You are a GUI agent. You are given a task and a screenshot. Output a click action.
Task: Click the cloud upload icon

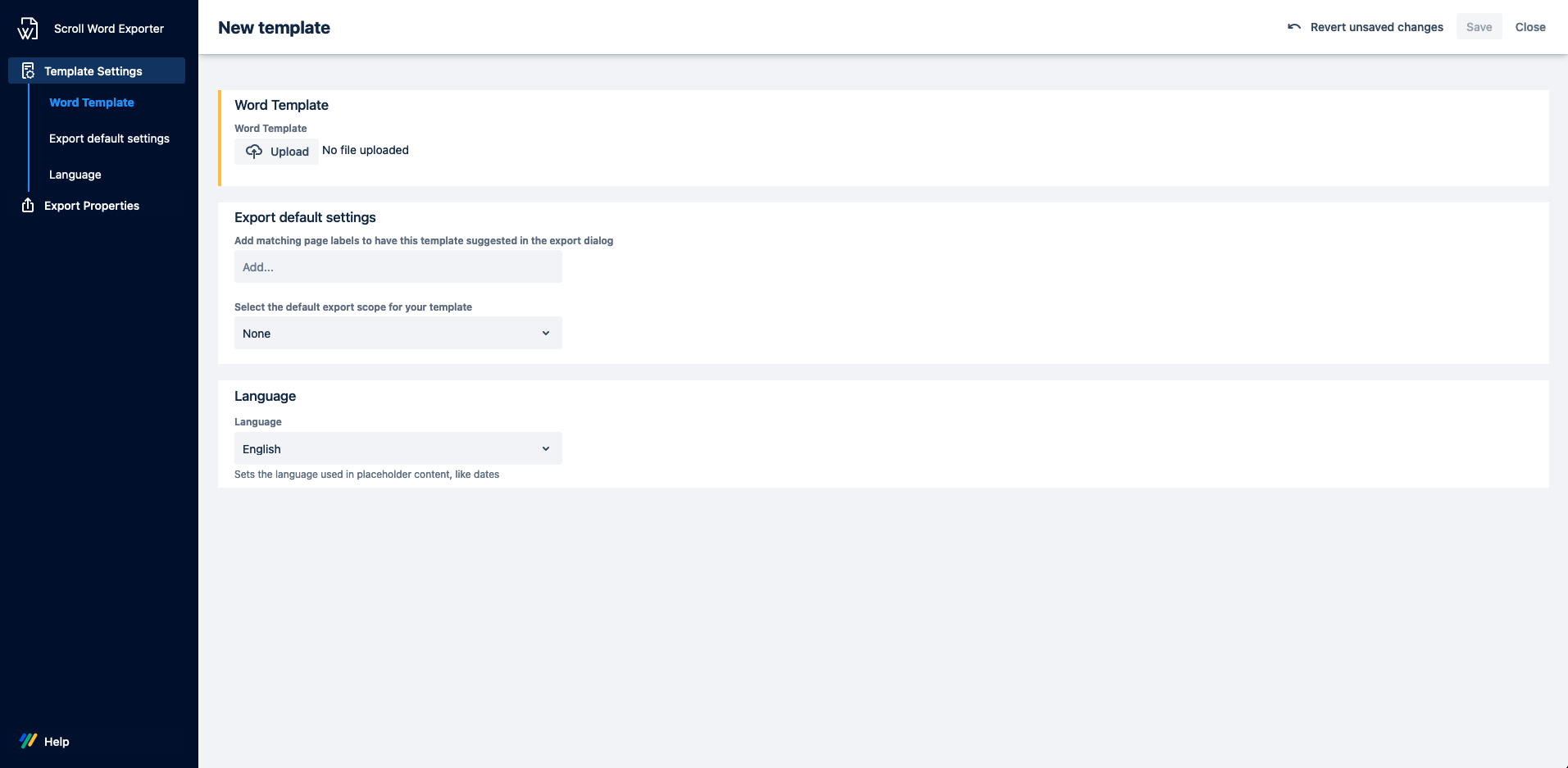coord(254,152)
